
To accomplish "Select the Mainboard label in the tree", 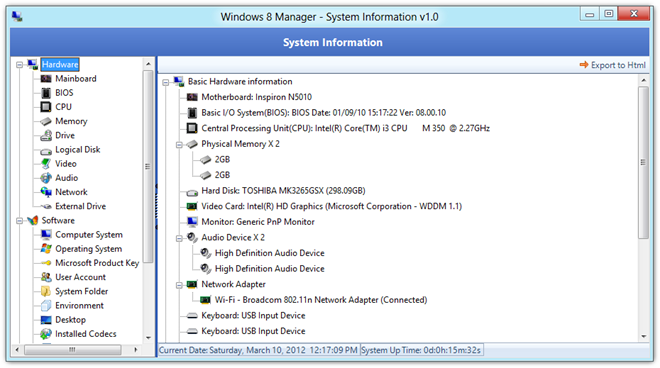I will [x=76, y=79].
